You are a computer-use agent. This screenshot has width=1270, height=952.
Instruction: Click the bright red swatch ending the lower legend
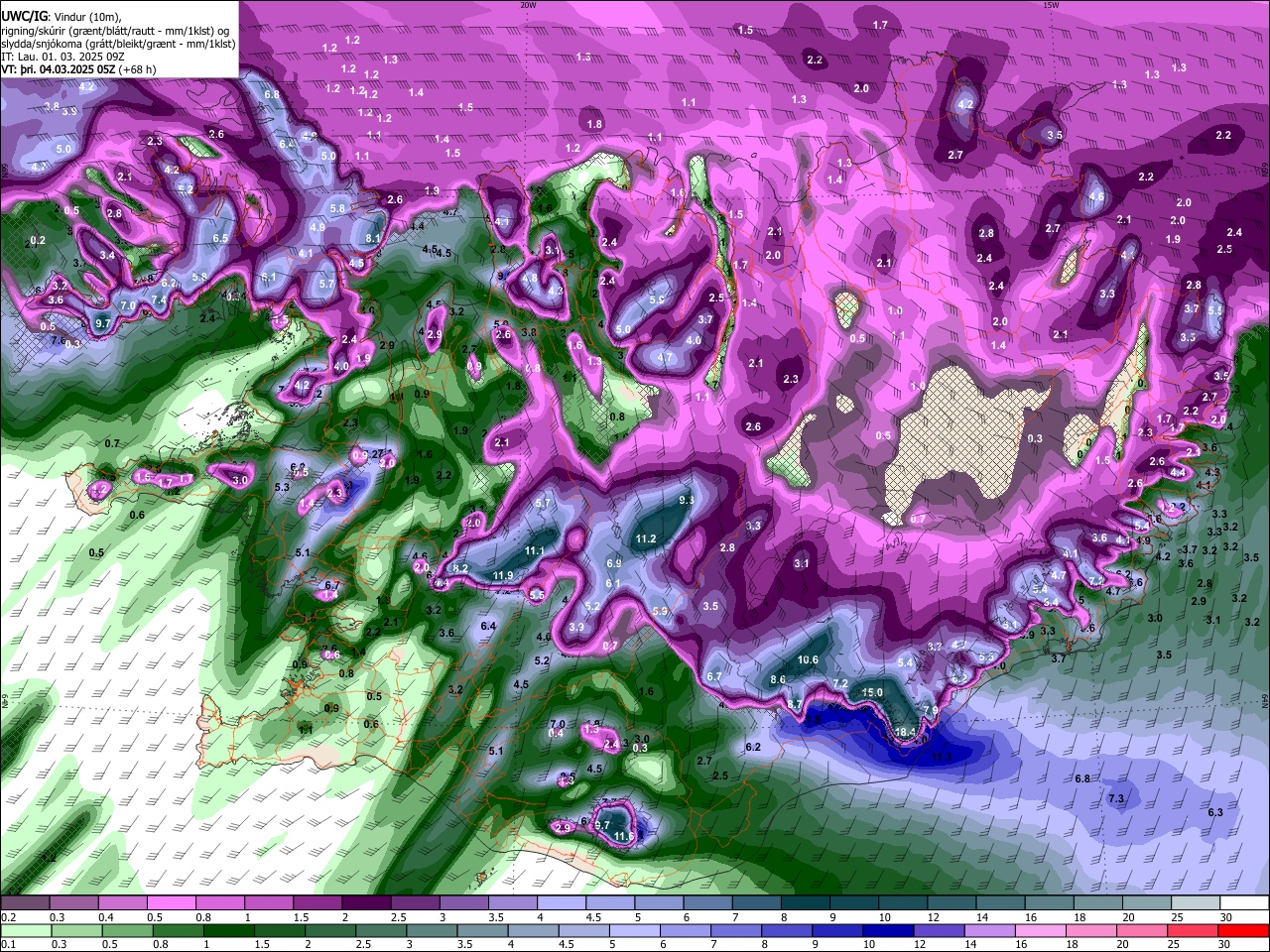[x=1244, y=930]
